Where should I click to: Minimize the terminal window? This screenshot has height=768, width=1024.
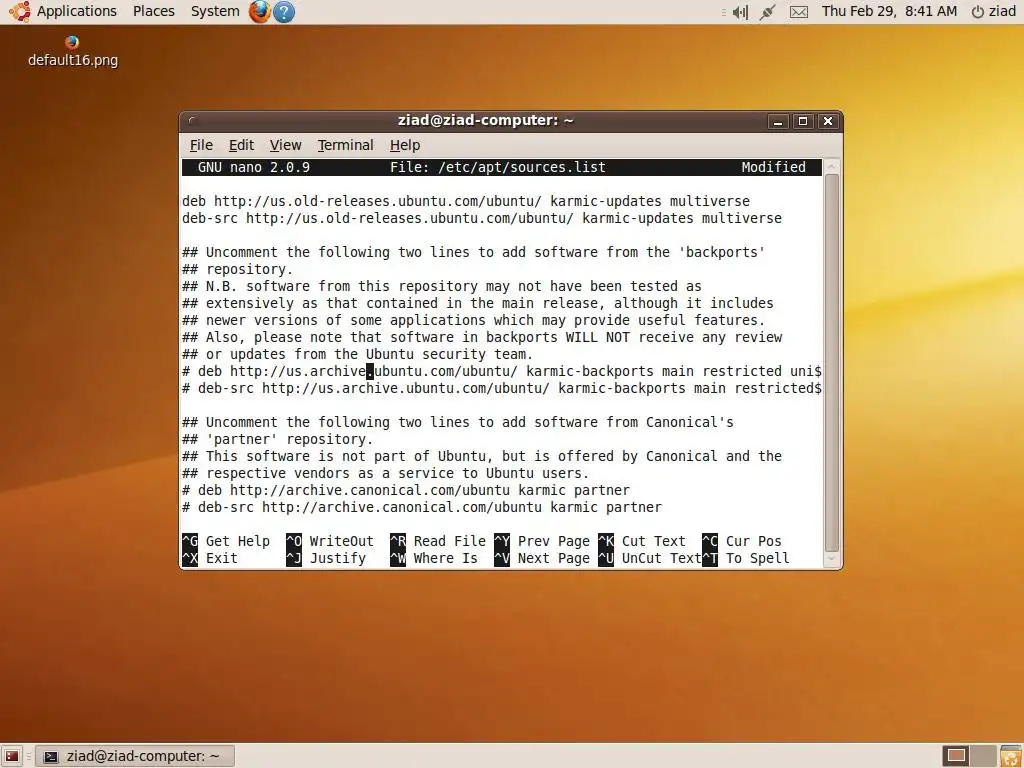[777, 121]
